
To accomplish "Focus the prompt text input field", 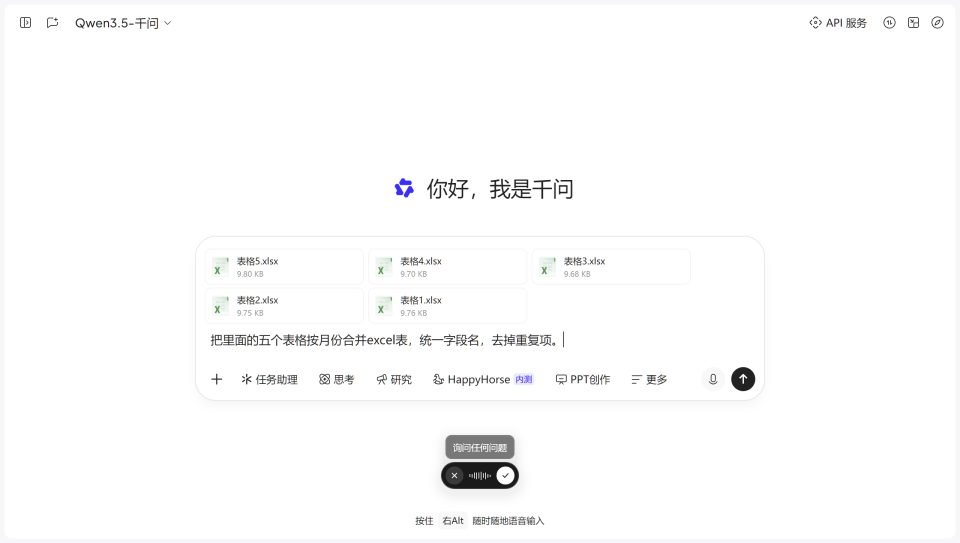I will pyautogui.click(x=480, y=340).
